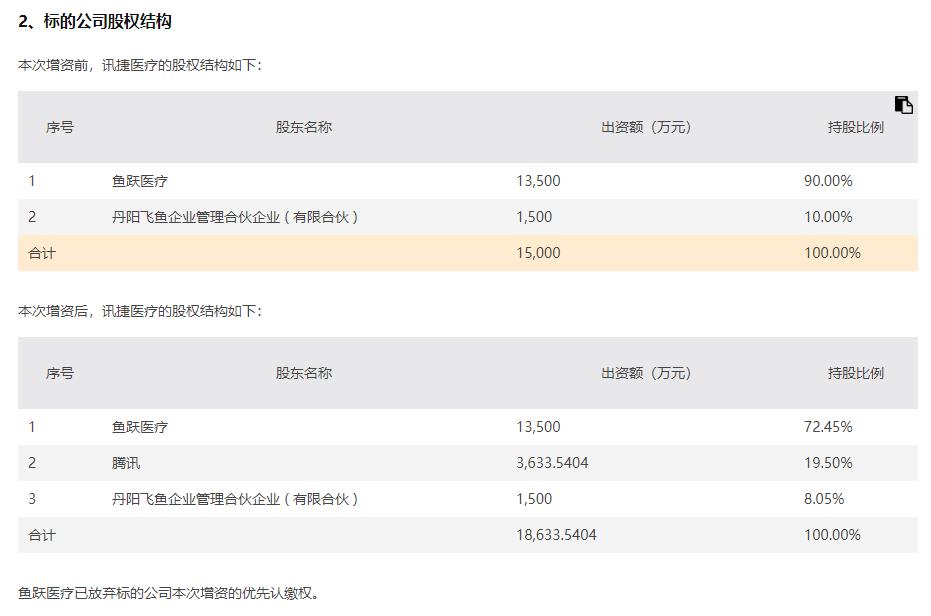Click 合计 in the 18,633.5404 total row
The height and width of the screenshot is (616, 931).
click(x=42, y=535)
